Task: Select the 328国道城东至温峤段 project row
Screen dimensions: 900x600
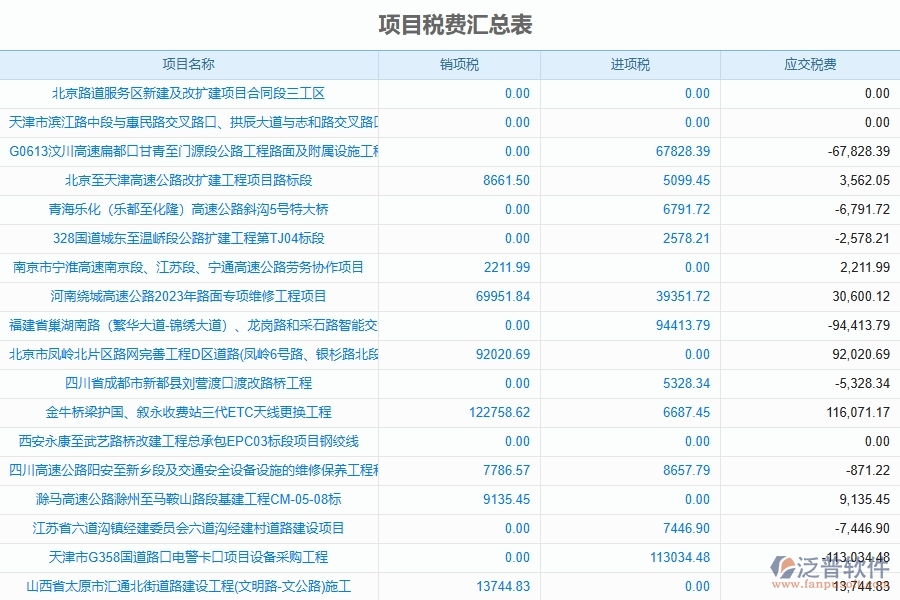Action: (x=190, y=239)
